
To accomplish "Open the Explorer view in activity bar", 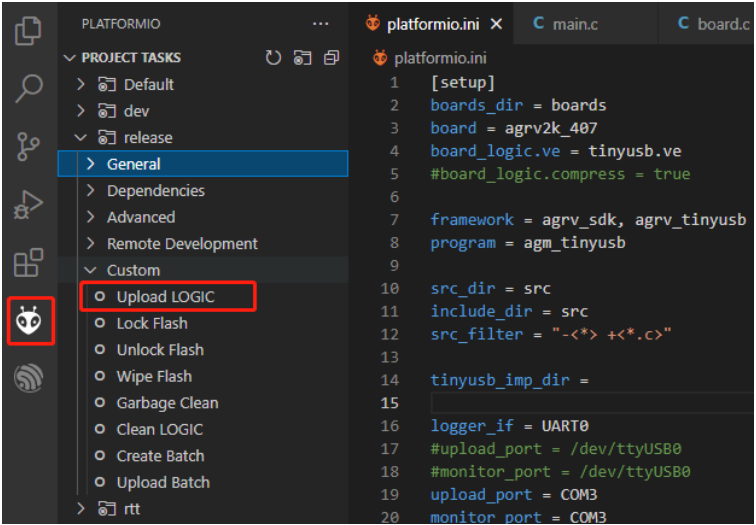I will 28,30.
